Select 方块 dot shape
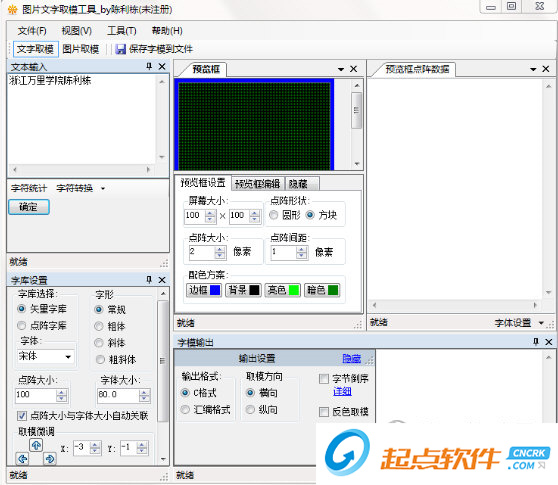This screenshot has height=485, width=558. [x=310, y=215]
